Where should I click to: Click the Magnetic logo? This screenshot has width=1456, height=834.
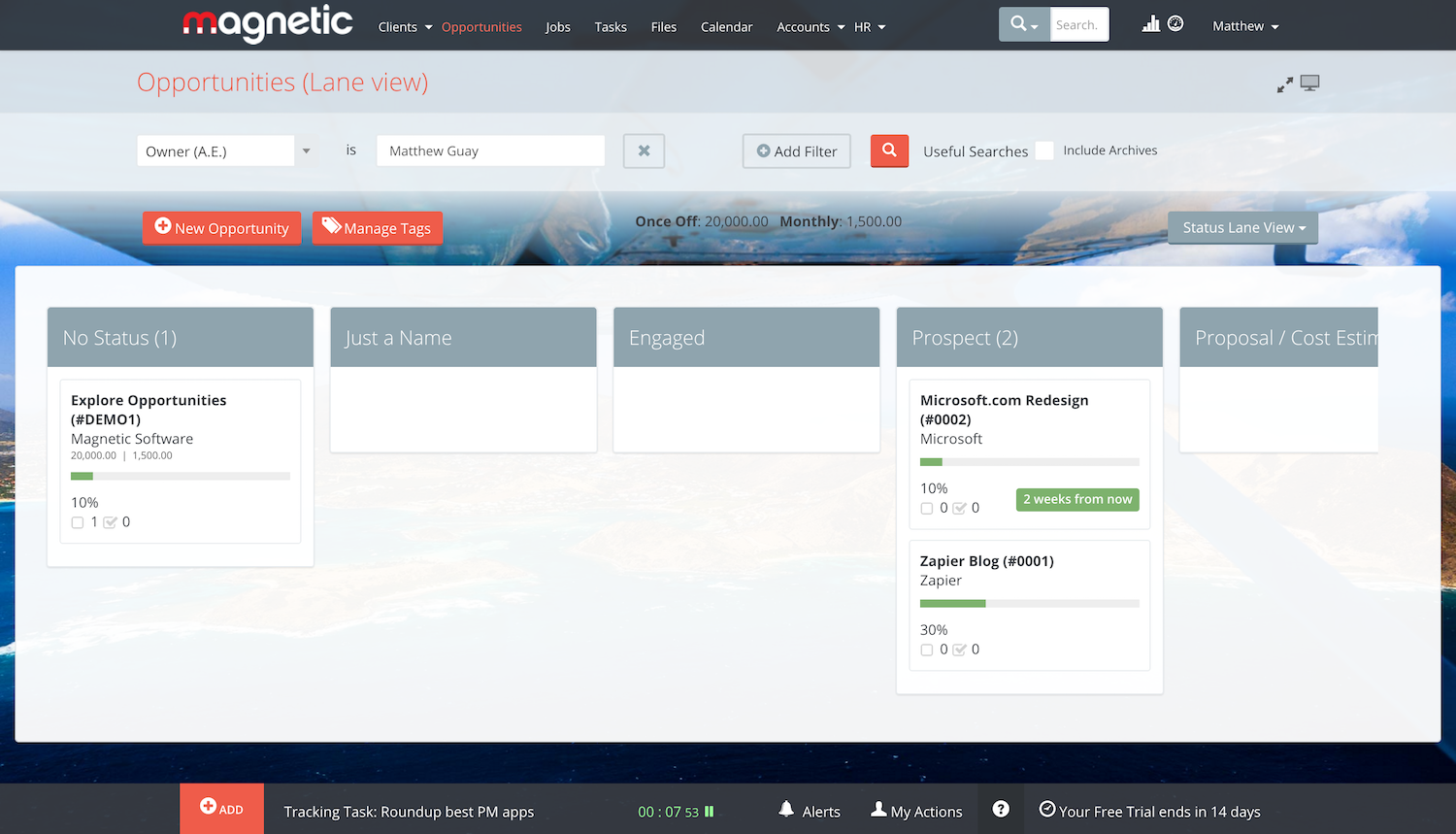[x=268, y=23]
